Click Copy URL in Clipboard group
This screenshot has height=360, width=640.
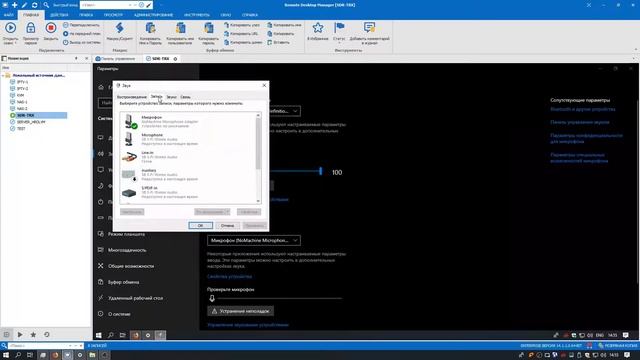pos(241,34)
